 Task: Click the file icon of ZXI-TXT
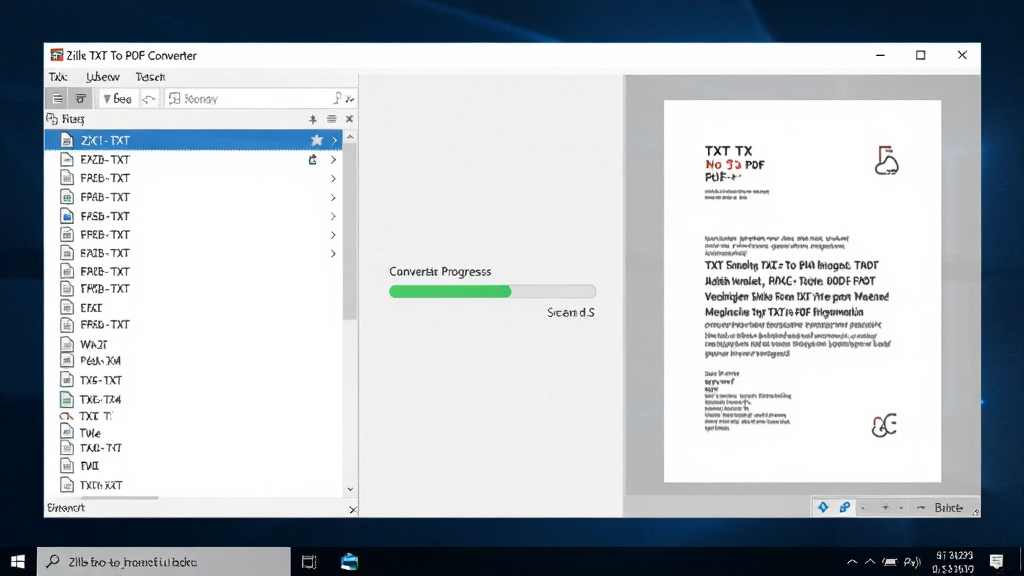pyautogui.click(x=67, y=140)
